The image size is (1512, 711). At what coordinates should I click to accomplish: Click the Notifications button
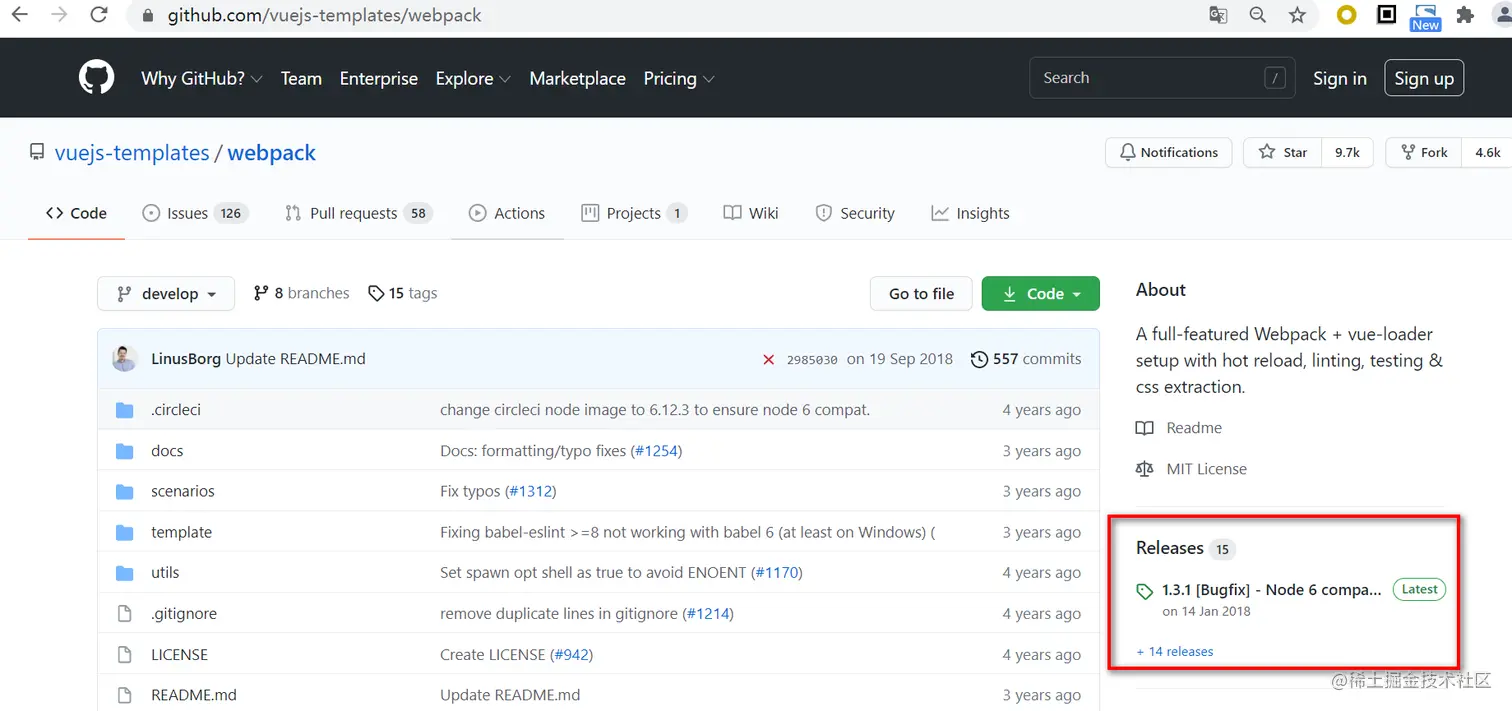[1168, 152]
